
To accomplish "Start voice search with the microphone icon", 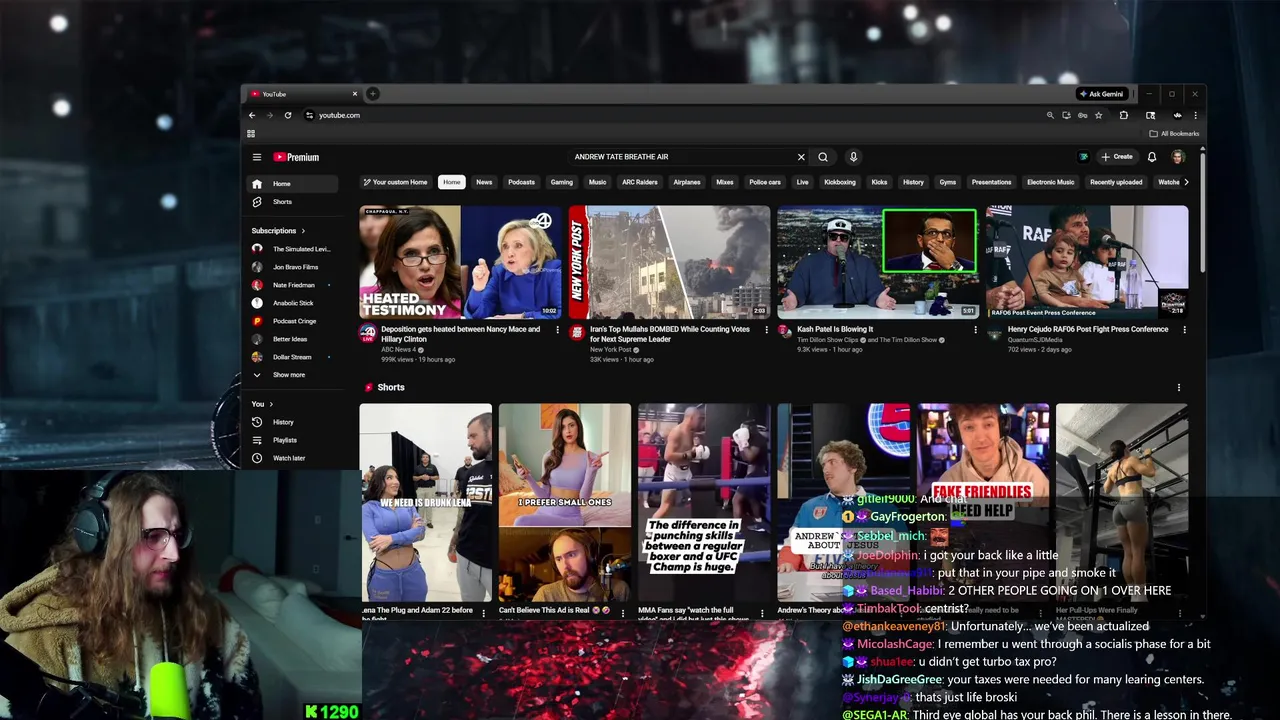I will pyautogui.click(x=853, y=157).
